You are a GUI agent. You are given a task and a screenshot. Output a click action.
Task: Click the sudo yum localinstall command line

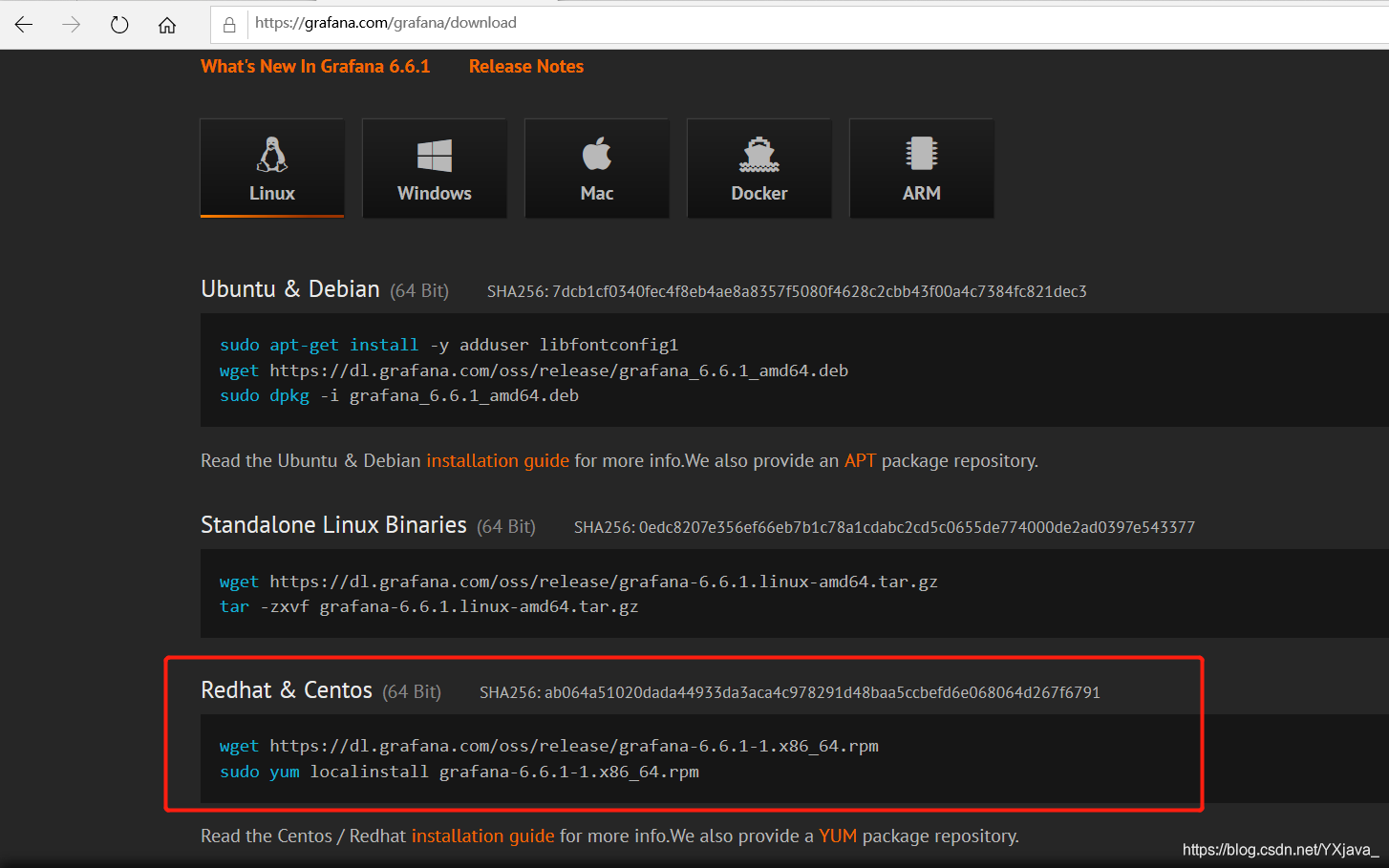coord(459,772)
